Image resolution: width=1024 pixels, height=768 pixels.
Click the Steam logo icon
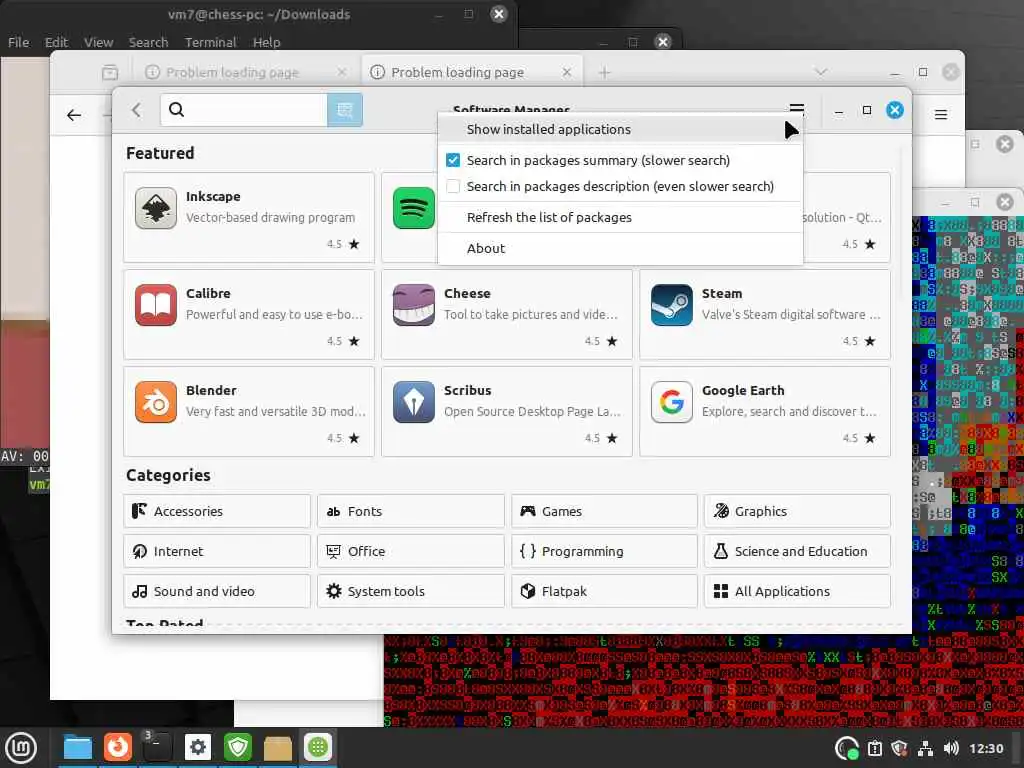[671, 305]
